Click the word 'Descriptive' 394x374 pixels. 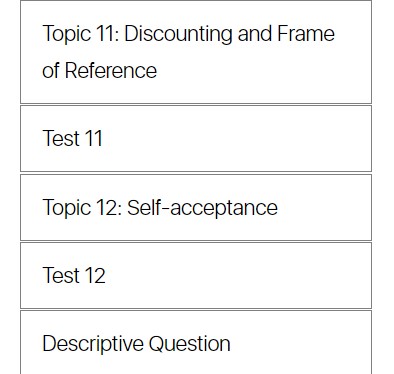[93, 344]
